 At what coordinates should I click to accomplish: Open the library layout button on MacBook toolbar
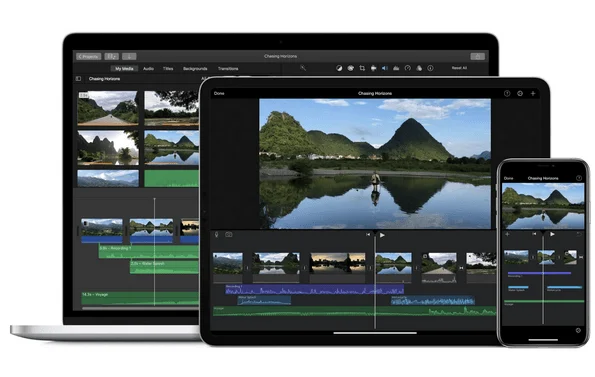112,57
